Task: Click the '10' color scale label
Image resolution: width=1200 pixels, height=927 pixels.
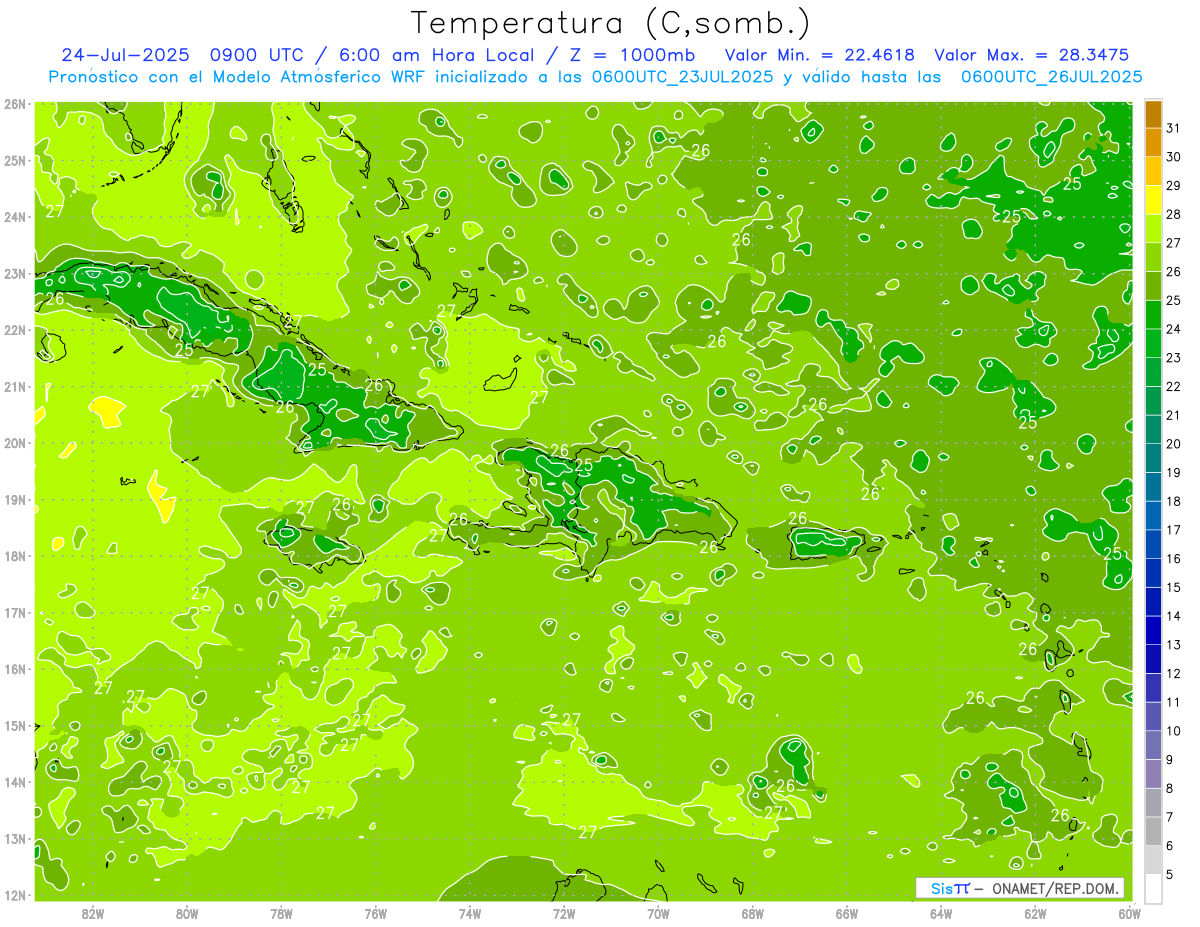Action: pyautogui.click(x=1174, y=731)
